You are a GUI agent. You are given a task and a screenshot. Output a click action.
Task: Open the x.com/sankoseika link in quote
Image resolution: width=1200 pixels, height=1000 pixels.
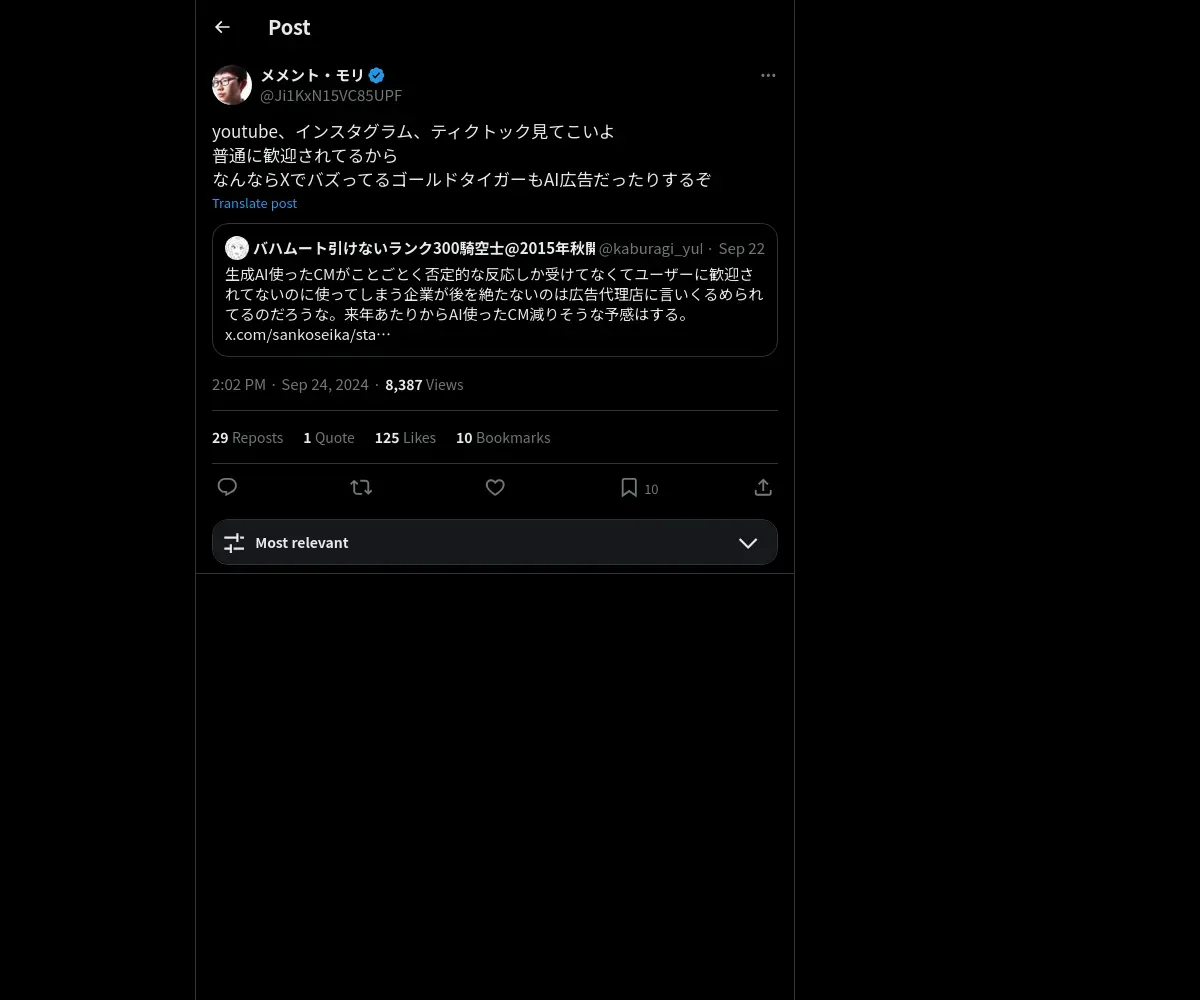click(307, 334)
